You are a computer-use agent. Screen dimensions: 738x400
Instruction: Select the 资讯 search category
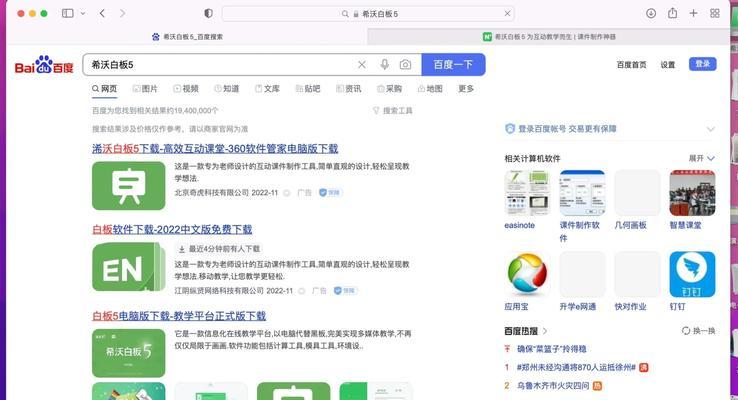click(349, 88)
